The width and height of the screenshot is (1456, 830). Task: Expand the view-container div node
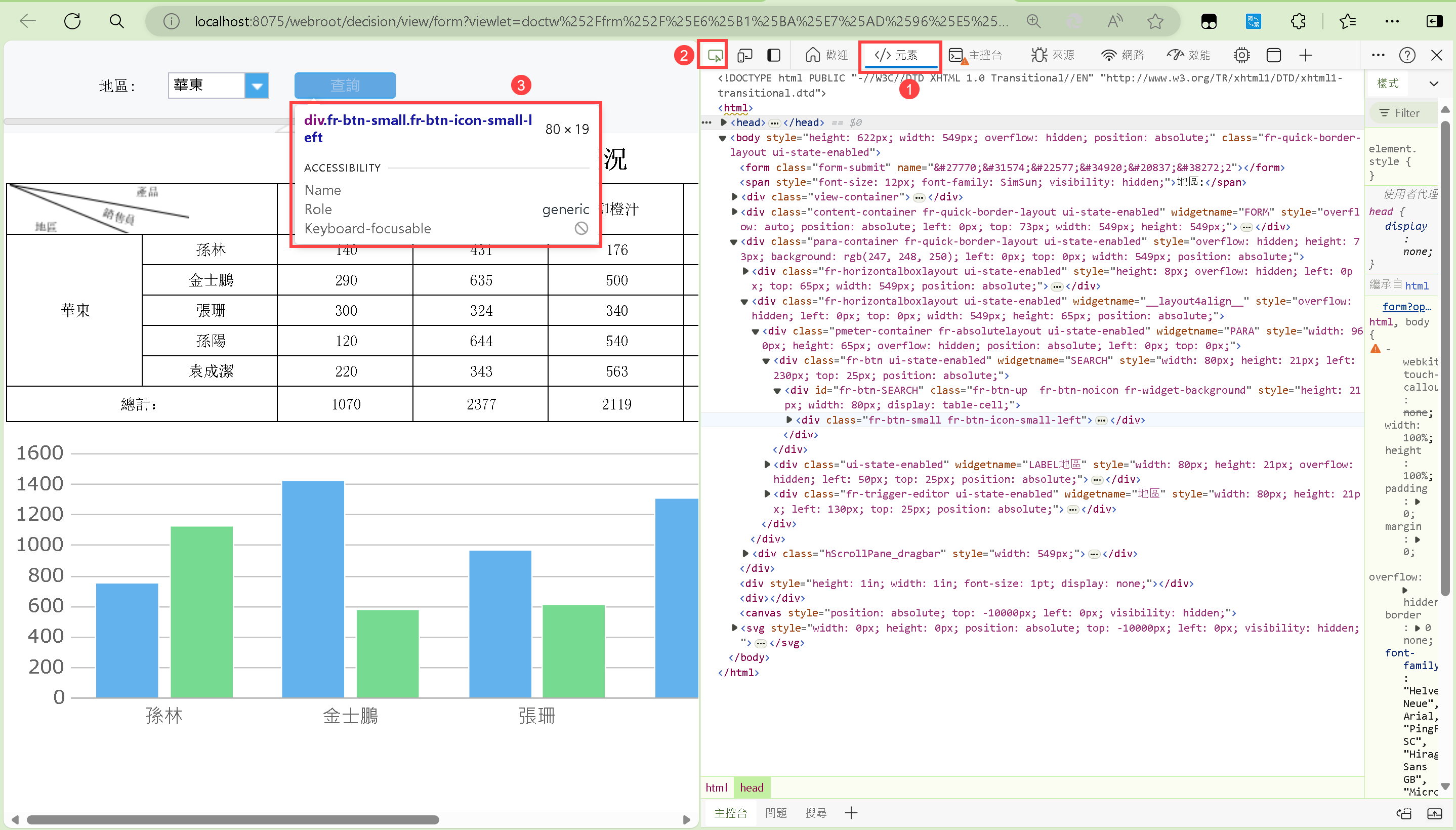coord(734,197)
